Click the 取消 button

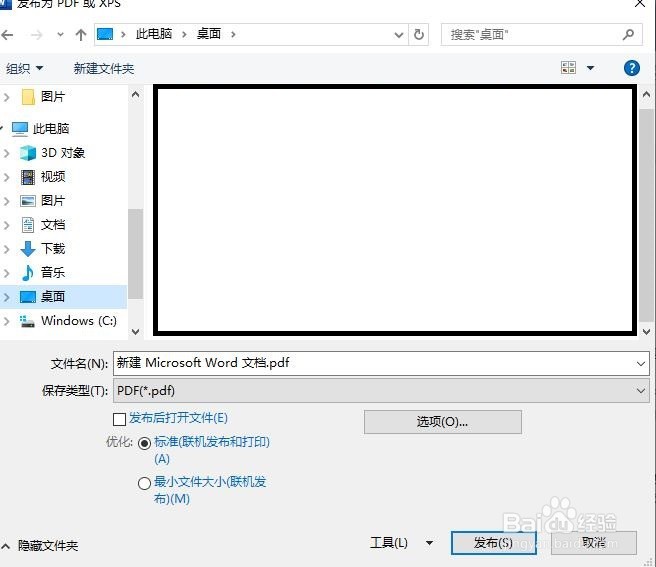594,543
